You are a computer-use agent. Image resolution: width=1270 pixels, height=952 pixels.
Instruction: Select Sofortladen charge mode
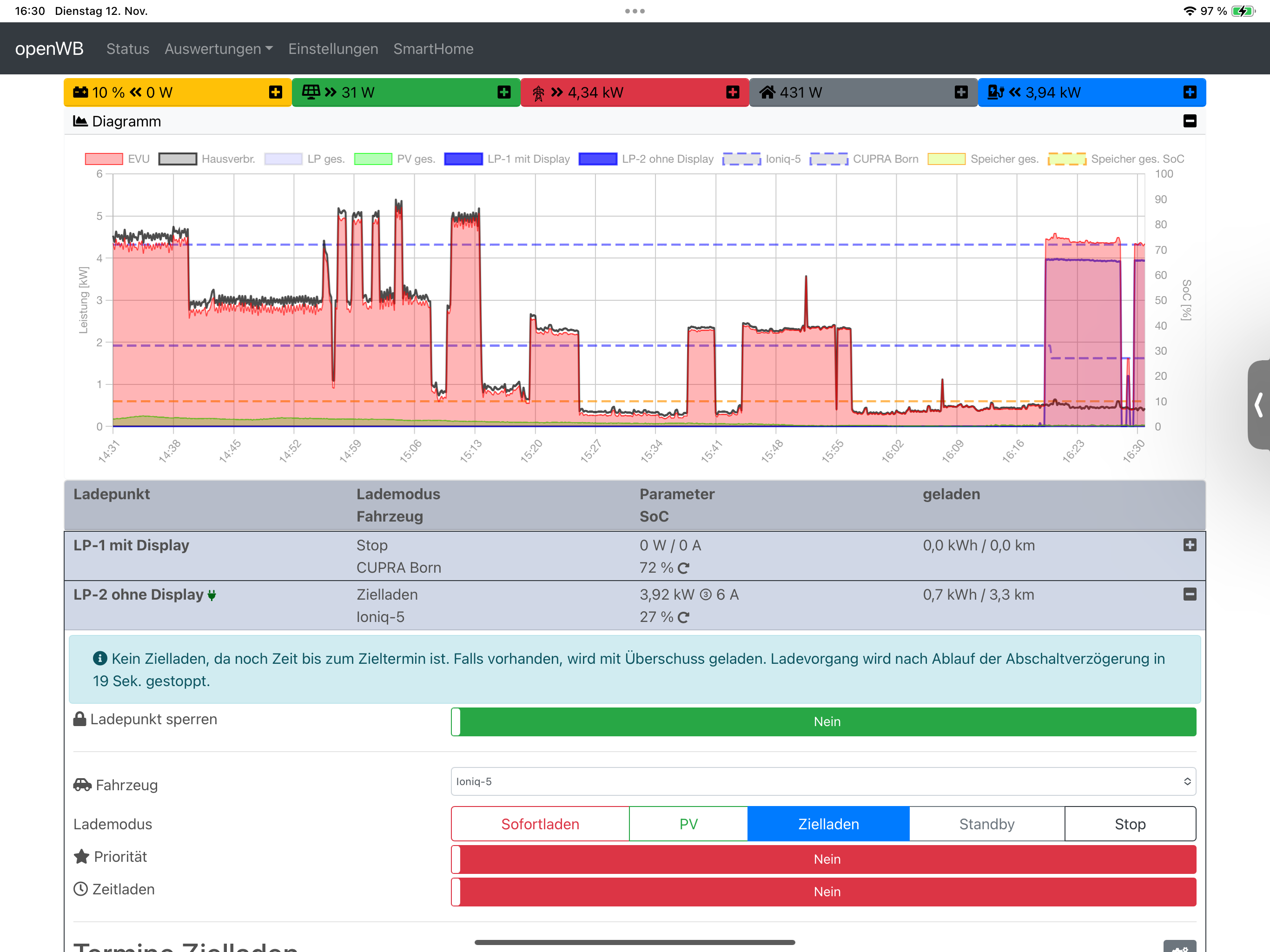[x=540, y=824]
